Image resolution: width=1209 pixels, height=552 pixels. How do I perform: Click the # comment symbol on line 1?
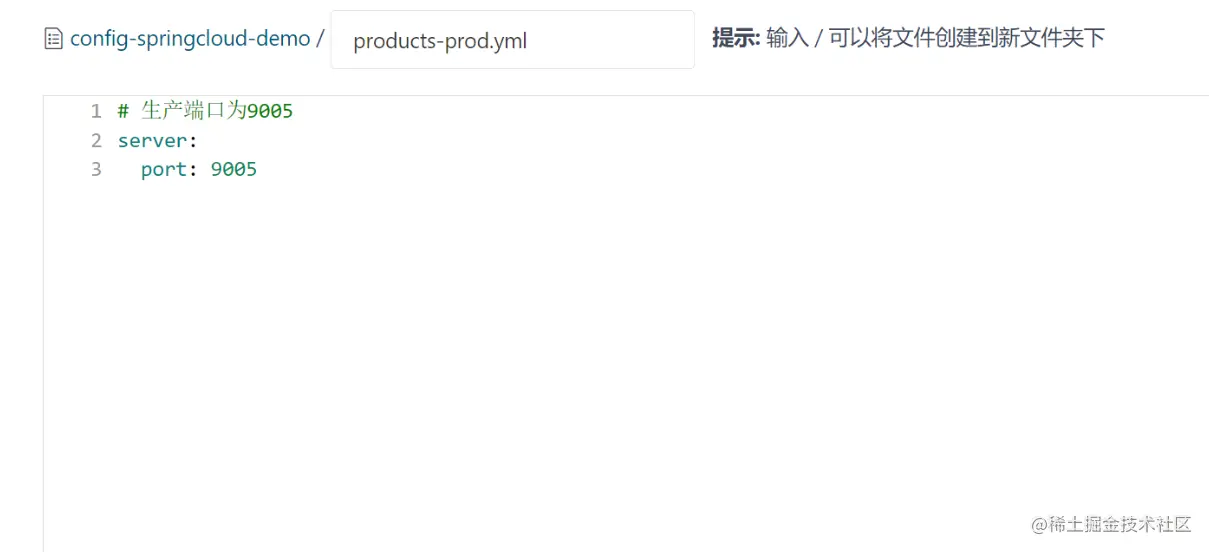(x=123, y=111)
